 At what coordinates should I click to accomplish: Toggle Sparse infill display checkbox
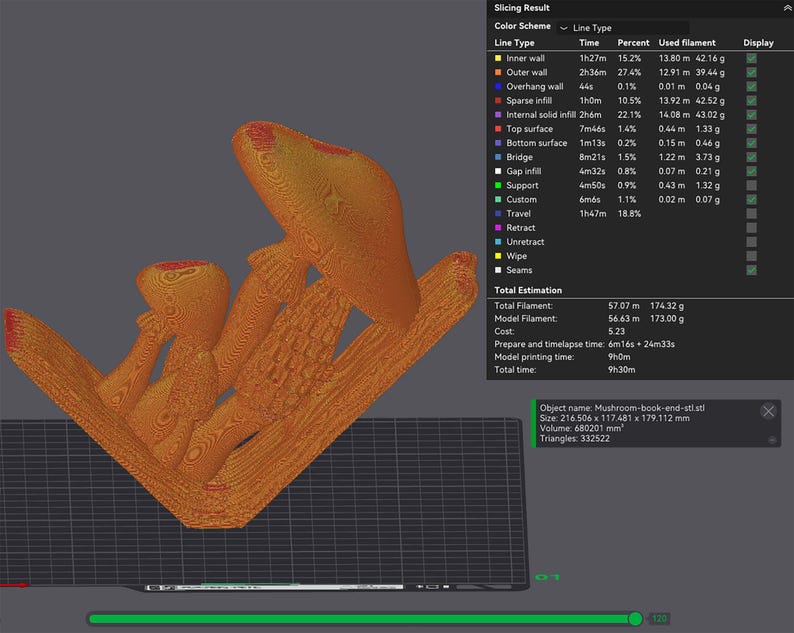(751, 101)
